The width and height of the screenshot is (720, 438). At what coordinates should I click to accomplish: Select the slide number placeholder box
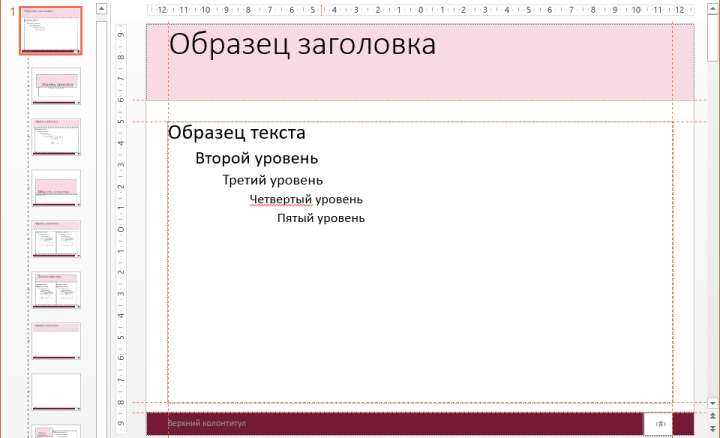pyautogui.click(x=658, y=424)
